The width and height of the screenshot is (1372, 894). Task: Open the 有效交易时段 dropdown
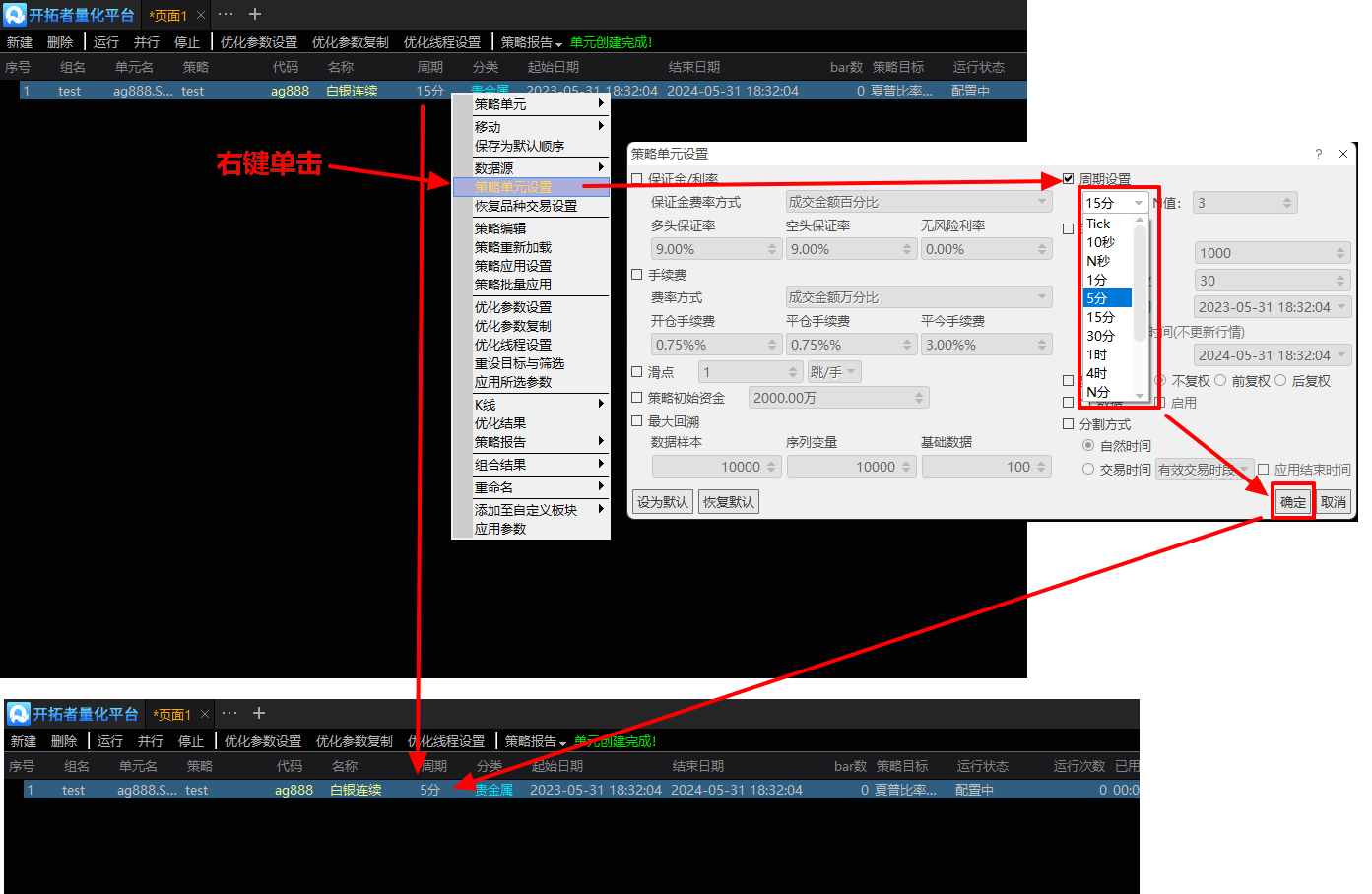(x=1204, y=470)
